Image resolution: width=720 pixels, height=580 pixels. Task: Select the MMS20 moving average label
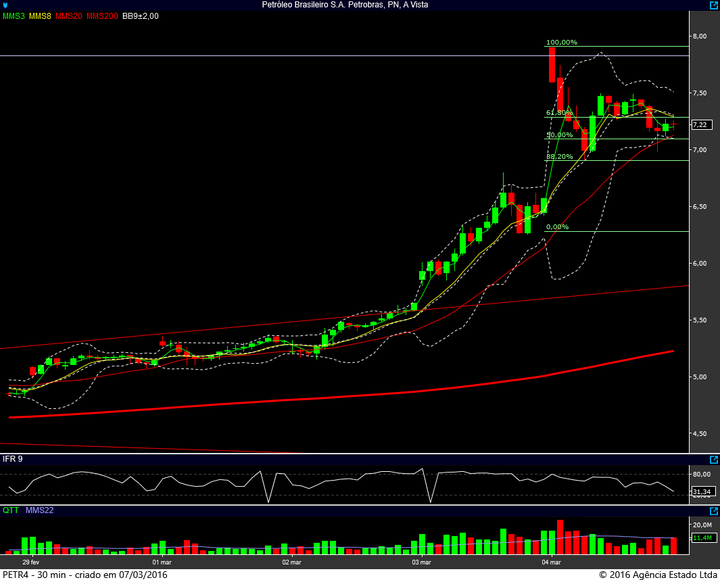(x=67, y=17)
